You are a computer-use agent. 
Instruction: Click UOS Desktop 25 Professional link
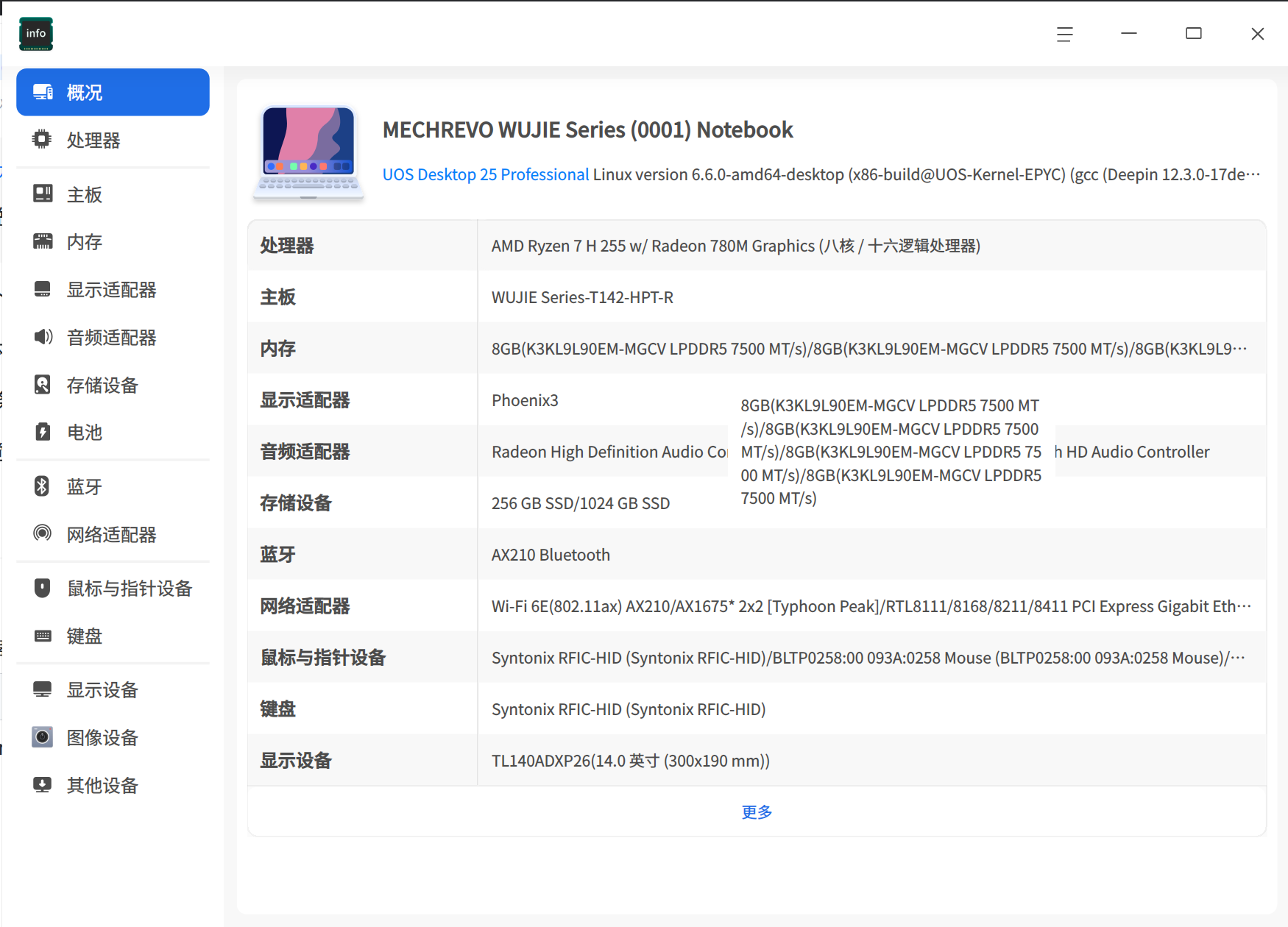pyautogui.click(x=486, y=174)
